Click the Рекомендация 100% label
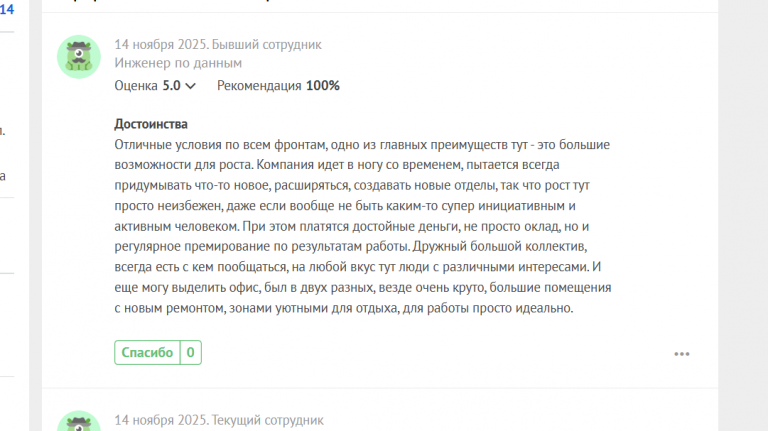Viewport: 768px width, 431px height. point(278,86)
